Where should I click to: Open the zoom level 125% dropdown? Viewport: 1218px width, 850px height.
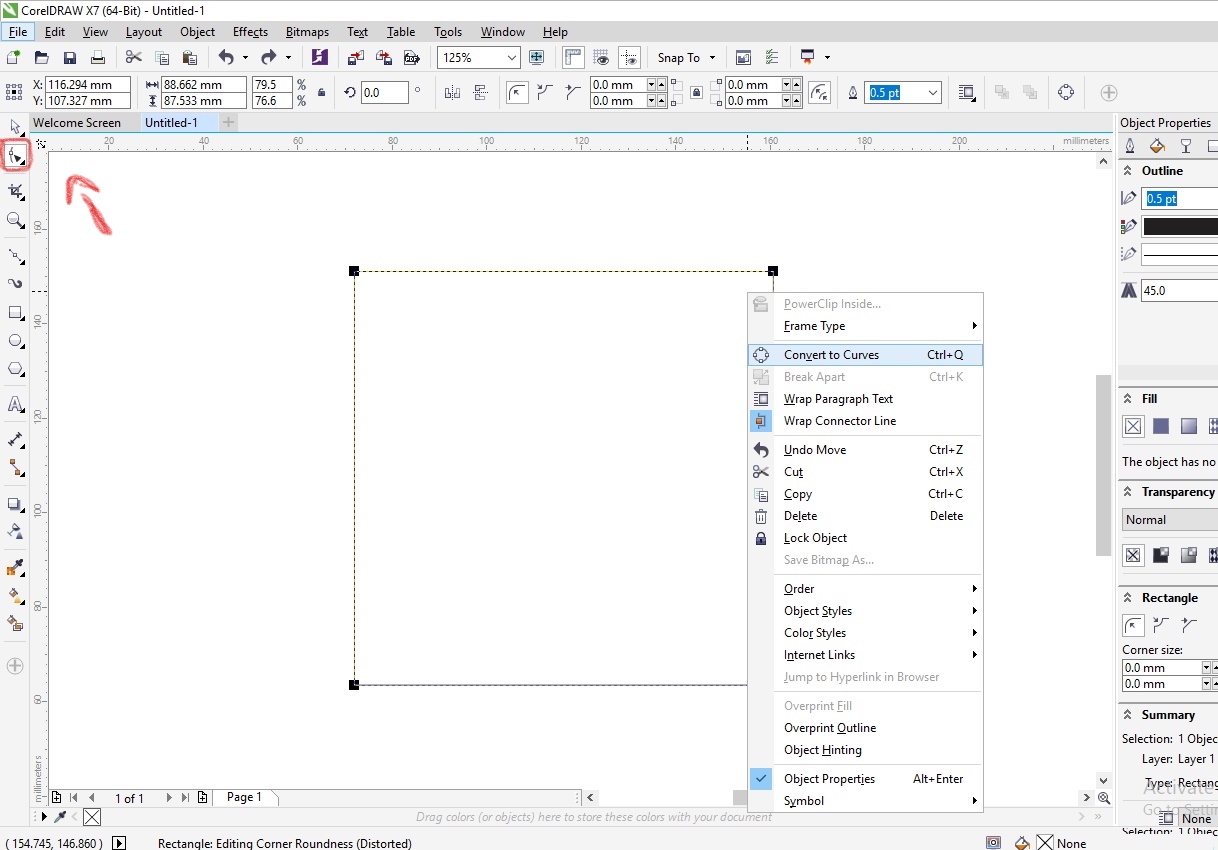[511, 58]
